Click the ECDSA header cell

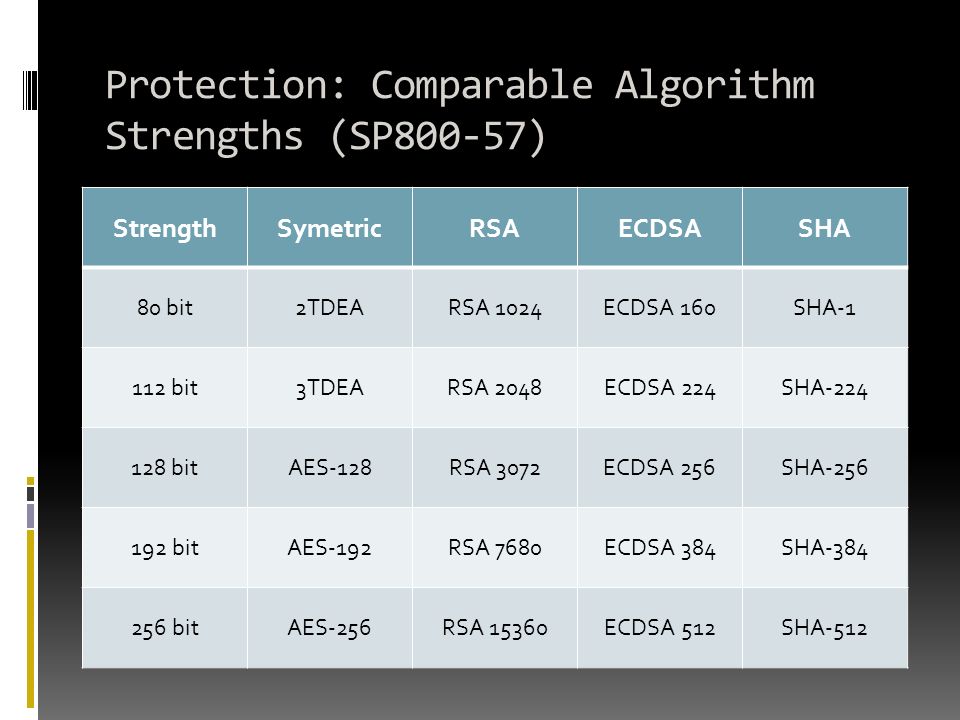coord(660,227)
